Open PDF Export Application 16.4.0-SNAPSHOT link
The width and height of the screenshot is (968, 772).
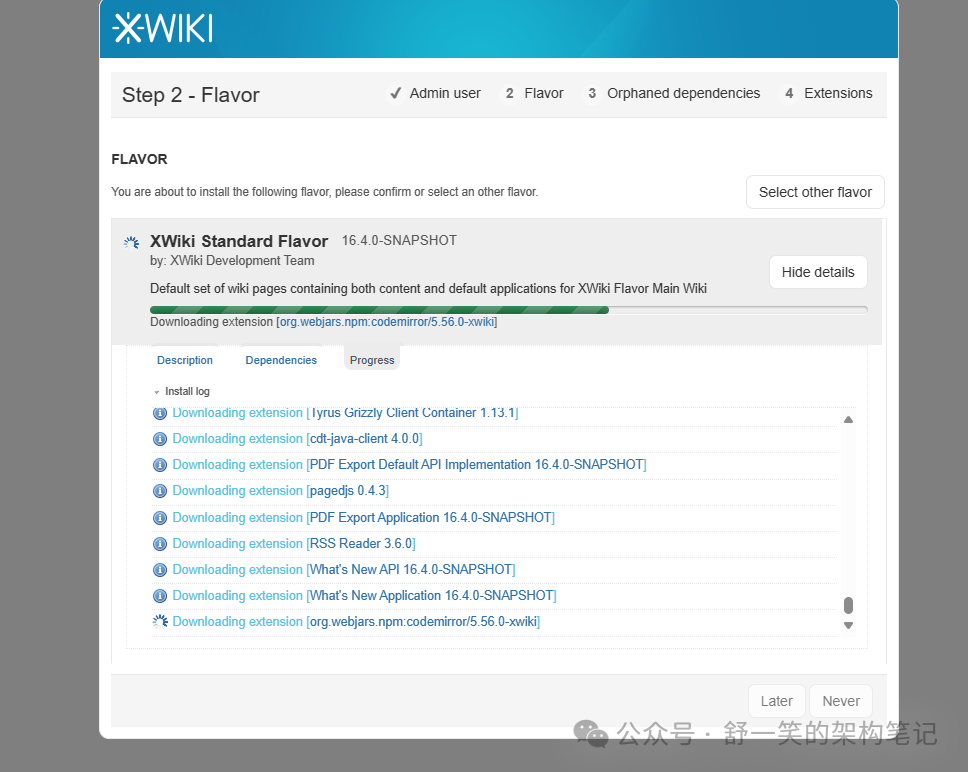point(430,517)
